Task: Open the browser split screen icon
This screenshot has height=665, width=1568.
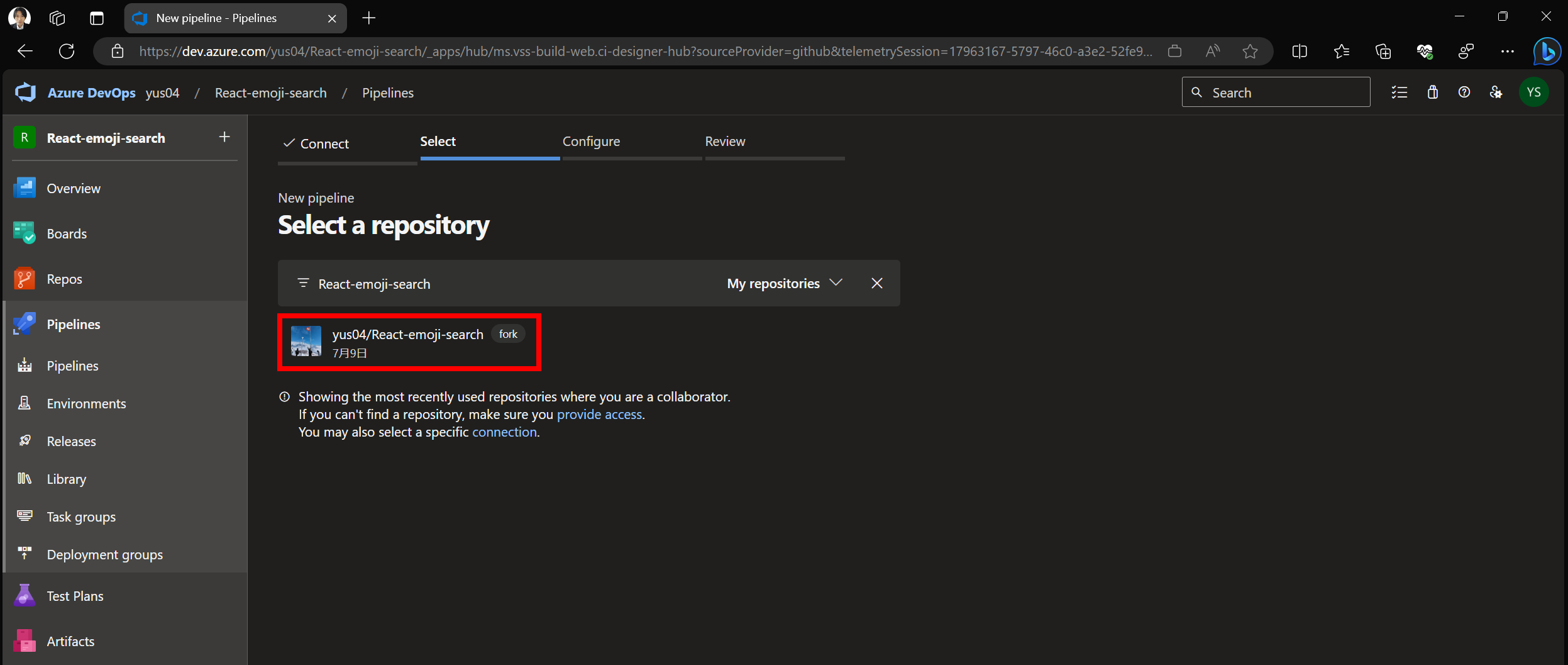Action: 1300,52
